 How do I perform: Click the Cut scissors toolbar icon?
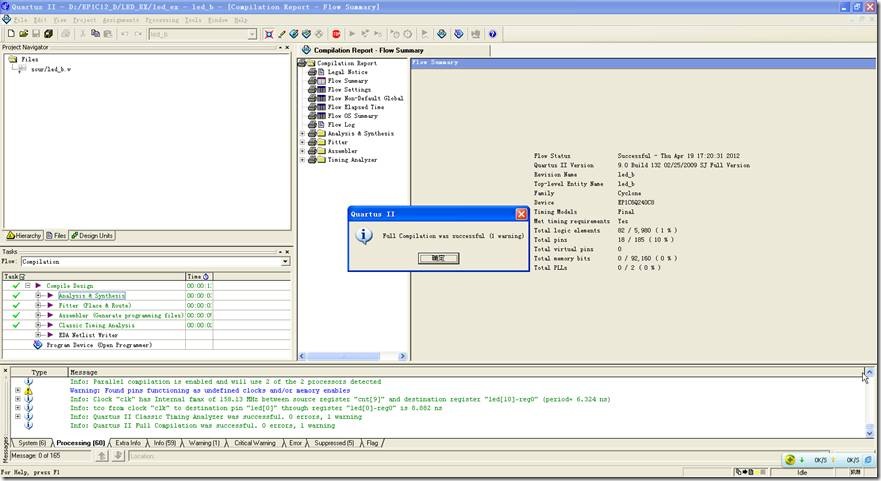click(x=83, y=34)
